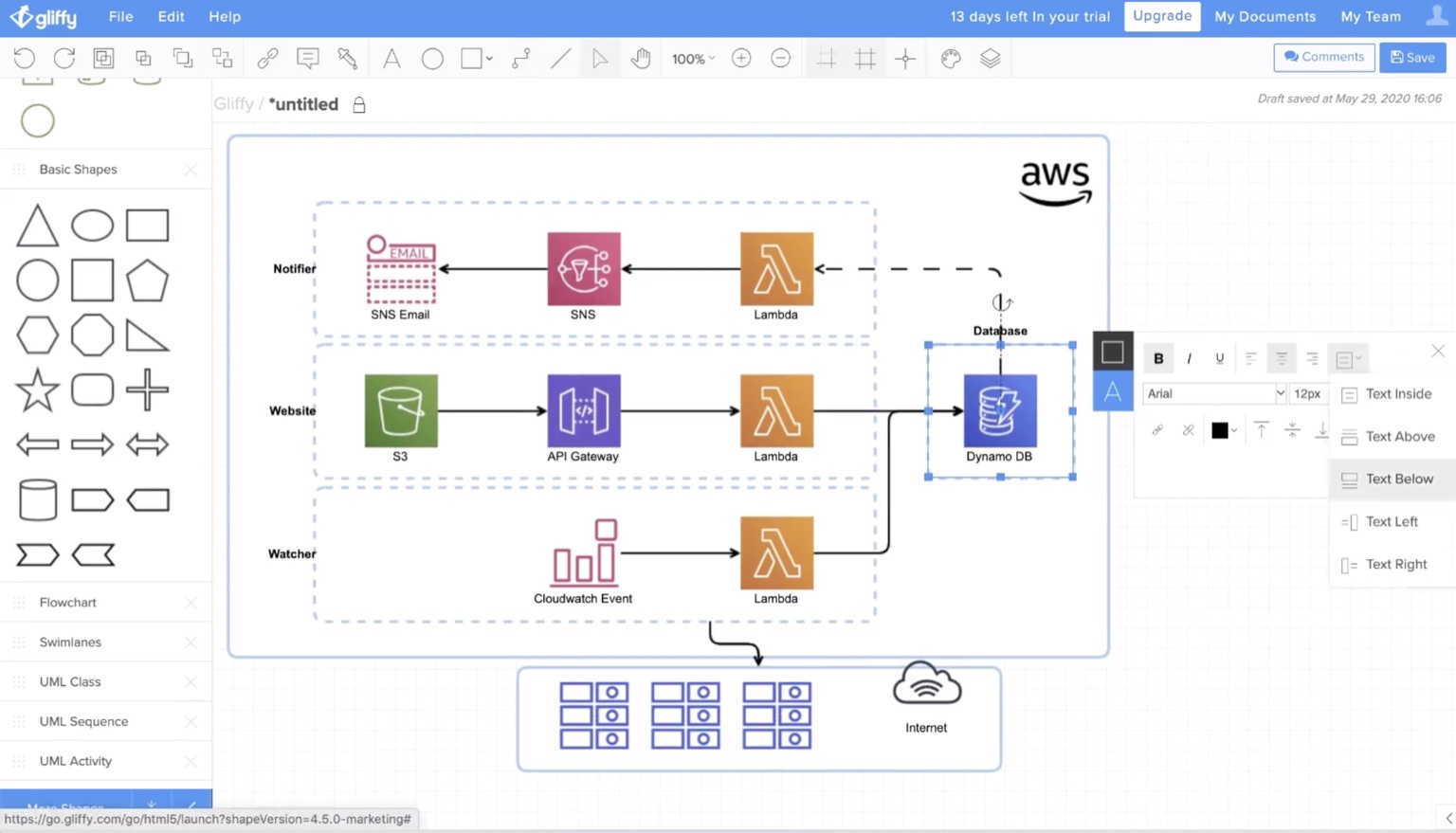Select the ellipse drawing tool
Viewport: 1456px width, 833px height.
[432, 58]
